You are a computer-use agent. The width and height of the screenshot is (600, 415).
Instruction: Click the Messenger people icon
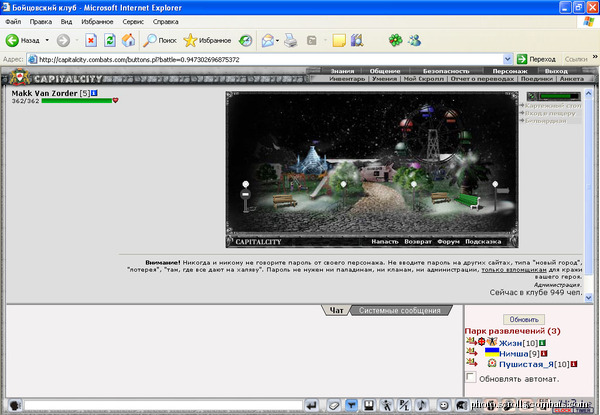point(414,40)
